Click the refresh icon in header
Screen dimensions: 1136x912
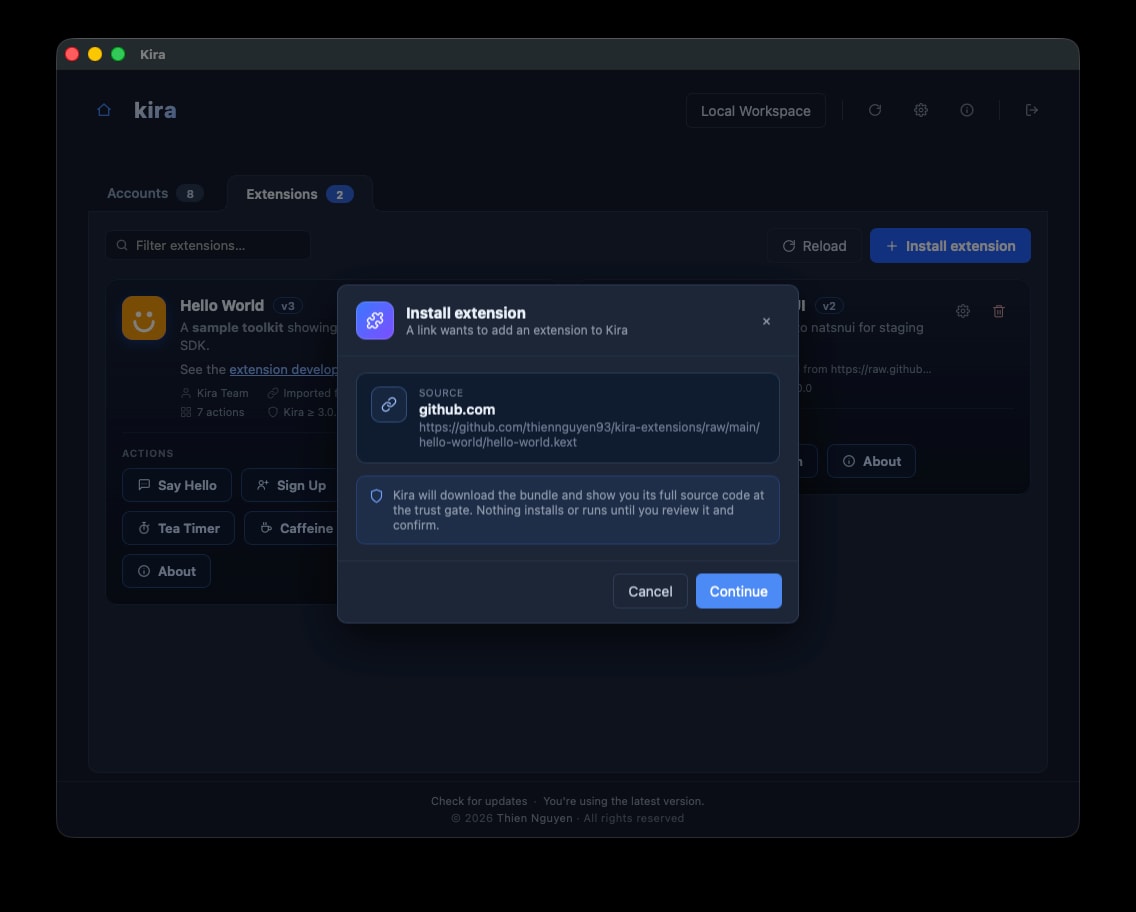tap(874, 110)
